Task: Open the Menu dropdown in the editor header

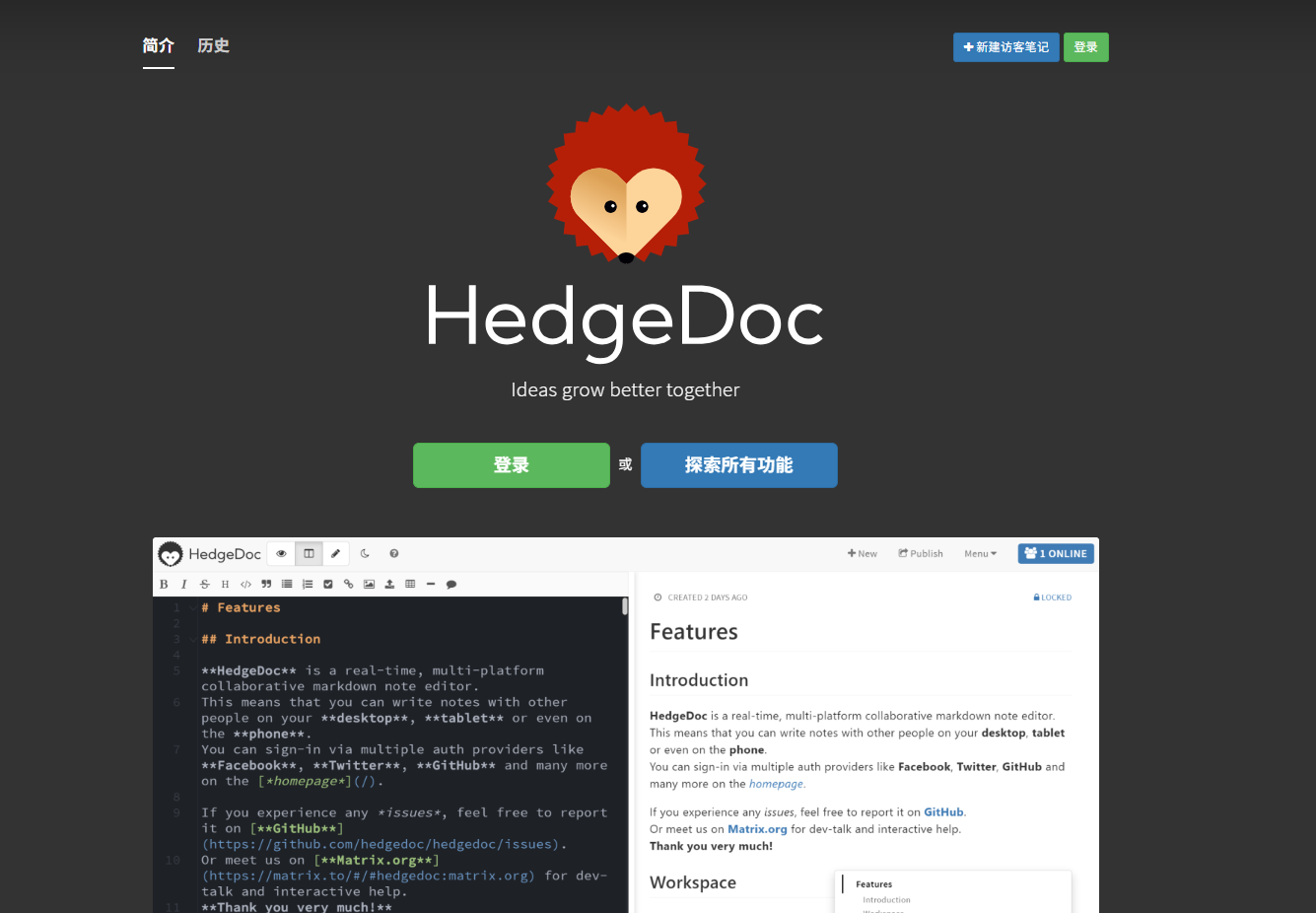Action: coord(980,554)
